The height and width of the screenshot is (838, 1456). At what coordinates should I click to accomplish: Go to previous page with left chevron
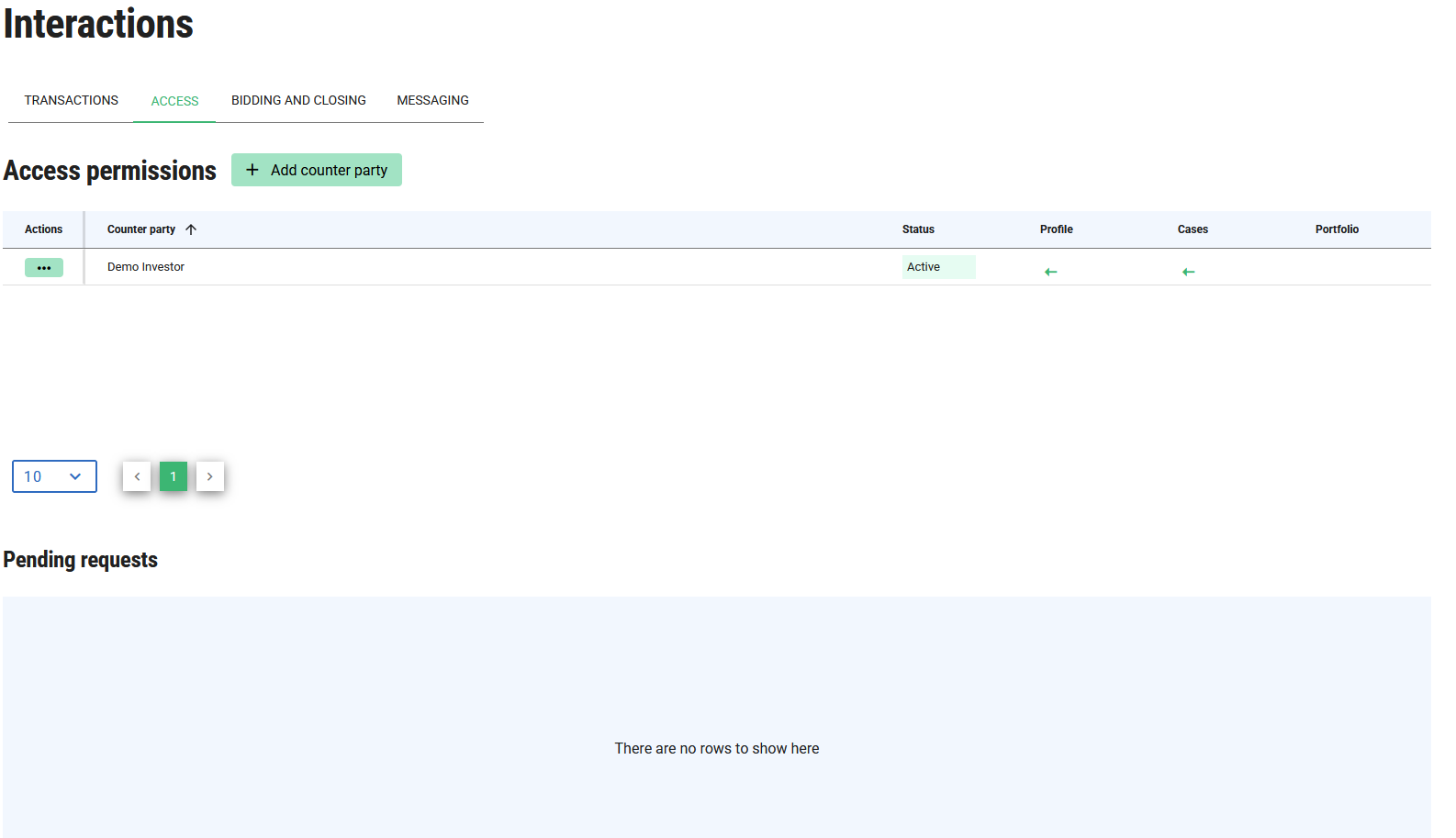[x=137, y=476]
